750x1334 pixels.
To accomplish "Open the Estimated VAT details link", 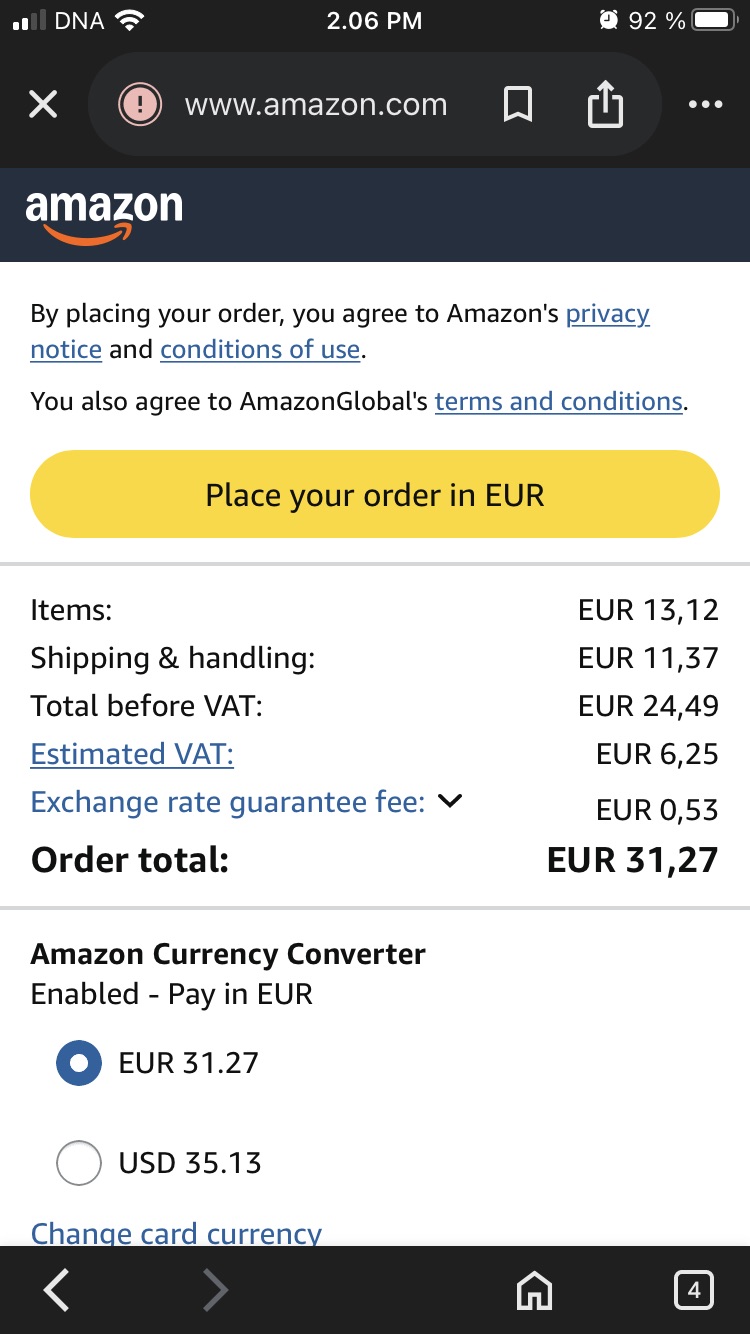I will coord(132,754).
